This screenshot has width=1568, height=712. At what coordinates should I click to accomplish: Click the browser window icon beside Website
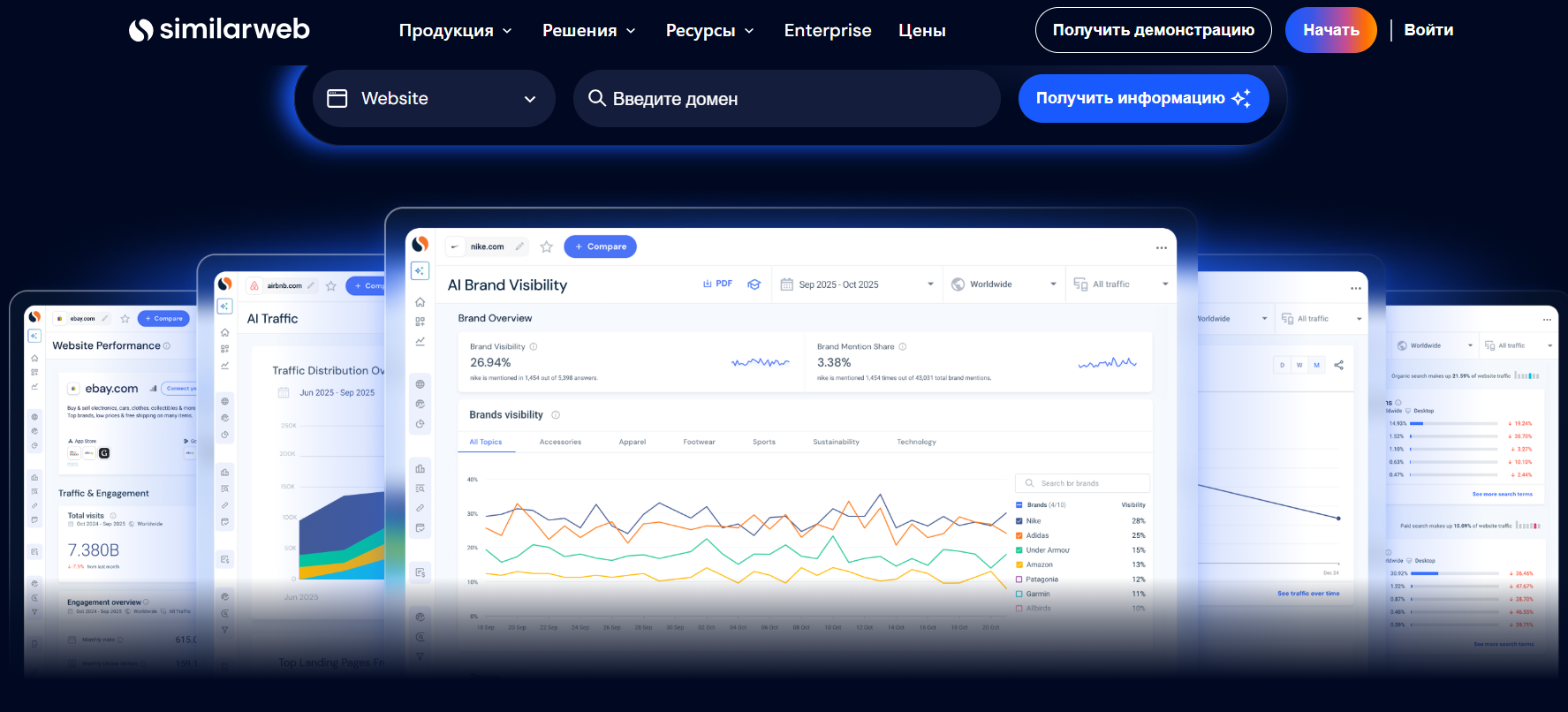[x=337, y=98]
